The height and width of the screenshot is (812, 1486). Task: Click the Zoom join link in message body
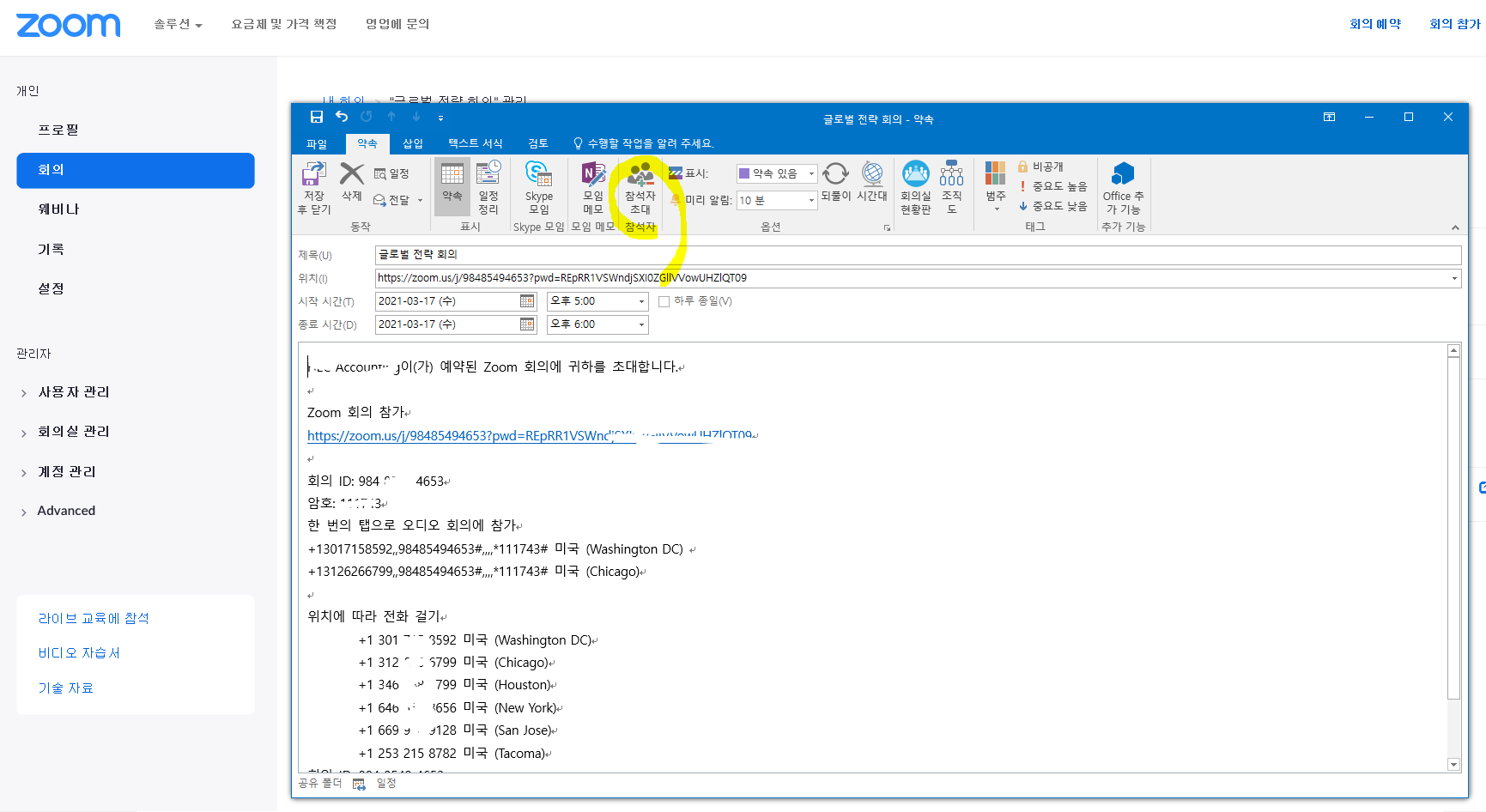click(x=530, y=436)
